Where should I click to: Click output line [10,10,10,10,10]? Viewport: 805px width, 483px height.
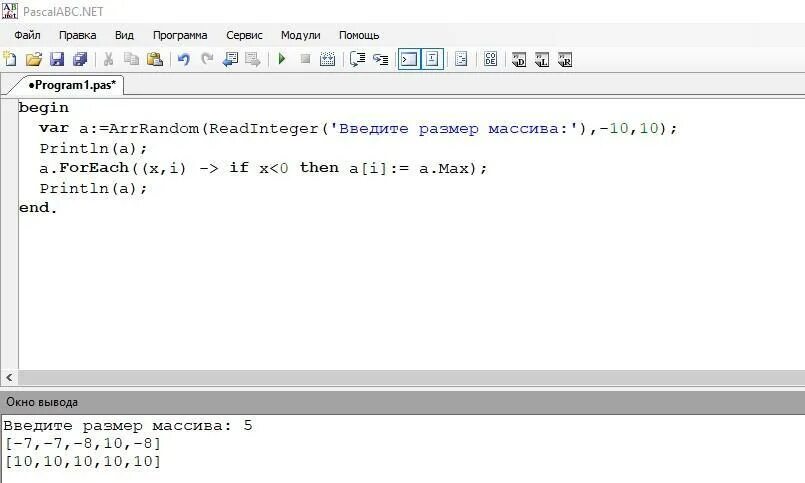83,461
